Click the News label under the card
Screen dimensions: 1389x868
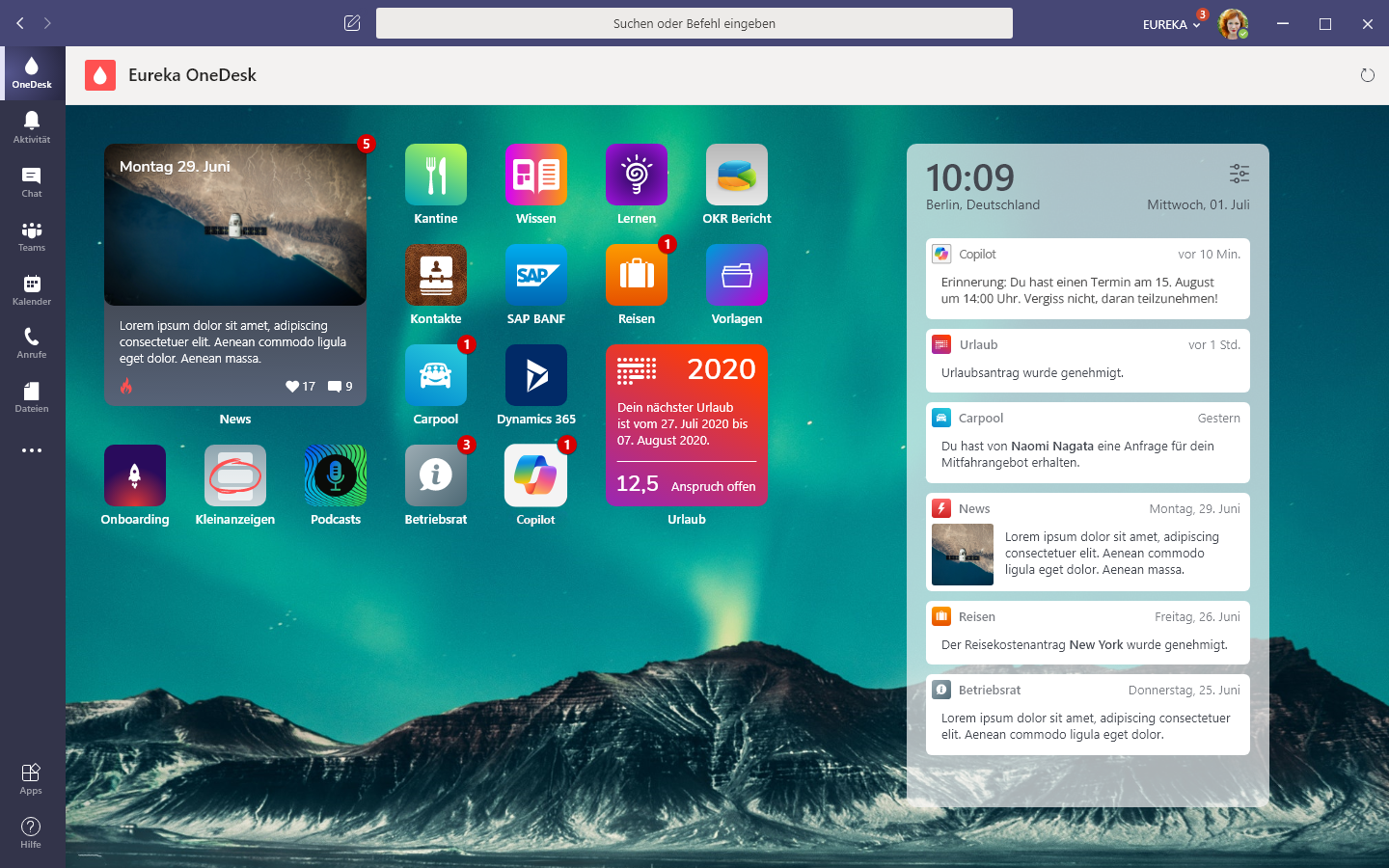tap(235, 419)
